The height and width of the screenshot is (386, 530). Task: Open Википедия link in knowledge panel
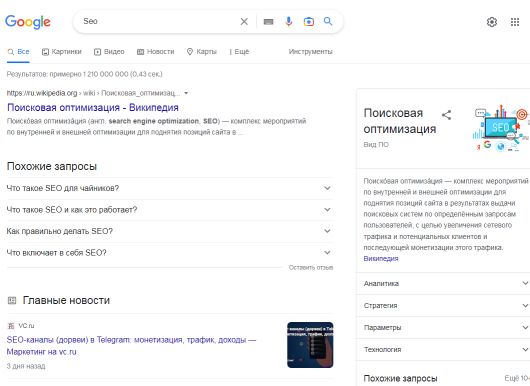381,259
